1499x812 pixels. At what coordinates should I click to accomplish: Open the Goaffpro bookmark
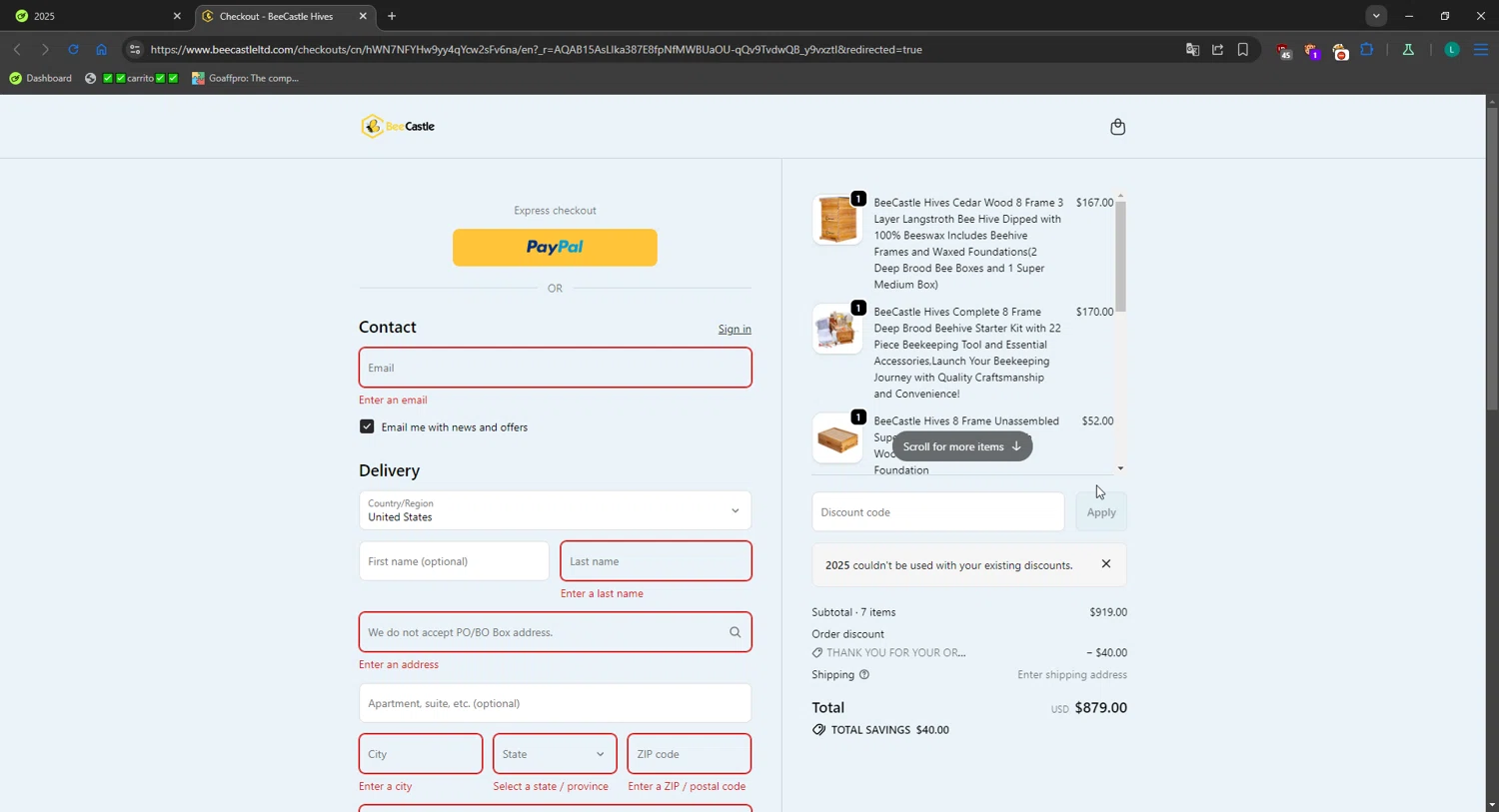click(246, 78)
